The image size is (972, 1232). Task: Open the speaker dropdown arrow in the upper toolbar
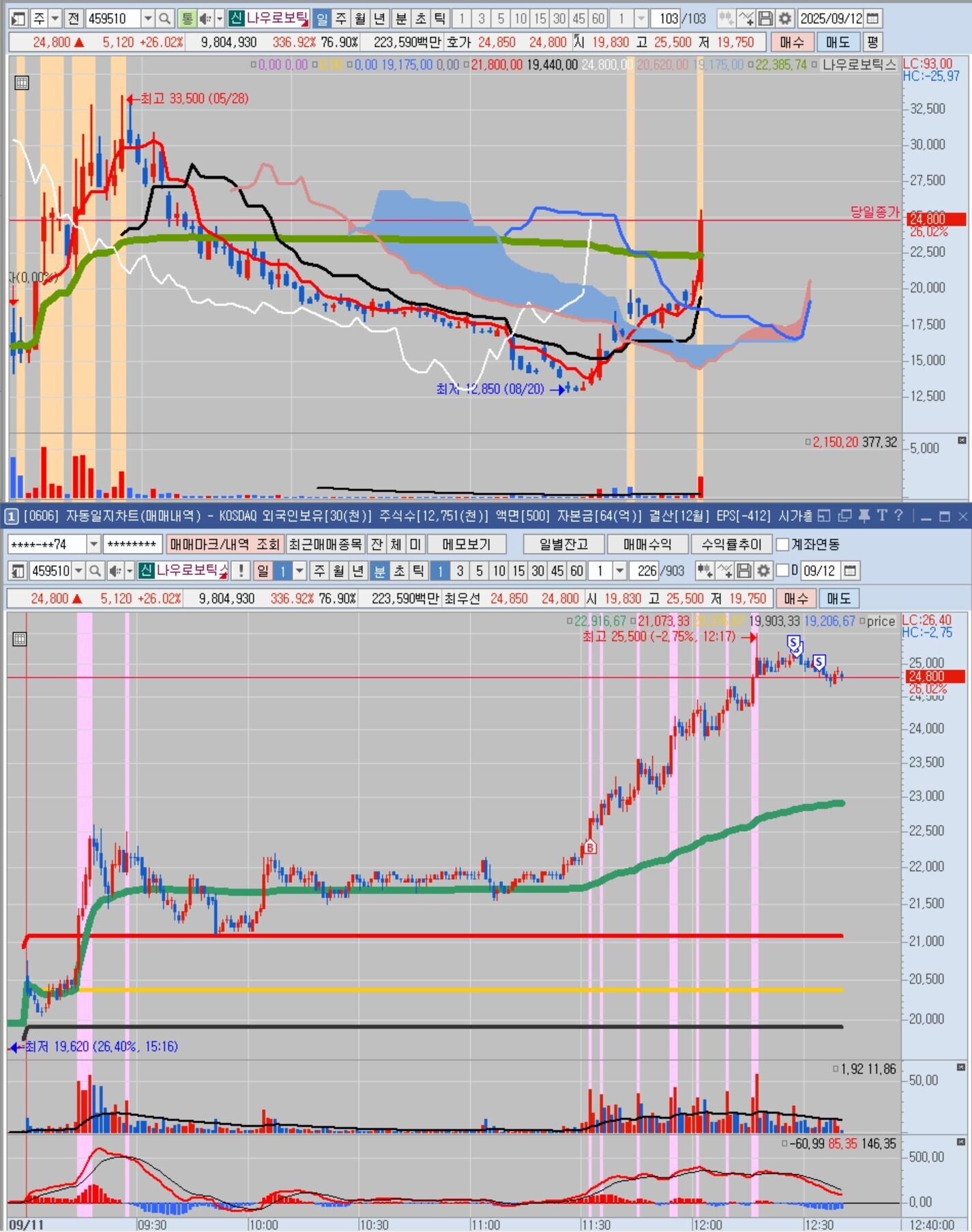(x=220, y=18)
